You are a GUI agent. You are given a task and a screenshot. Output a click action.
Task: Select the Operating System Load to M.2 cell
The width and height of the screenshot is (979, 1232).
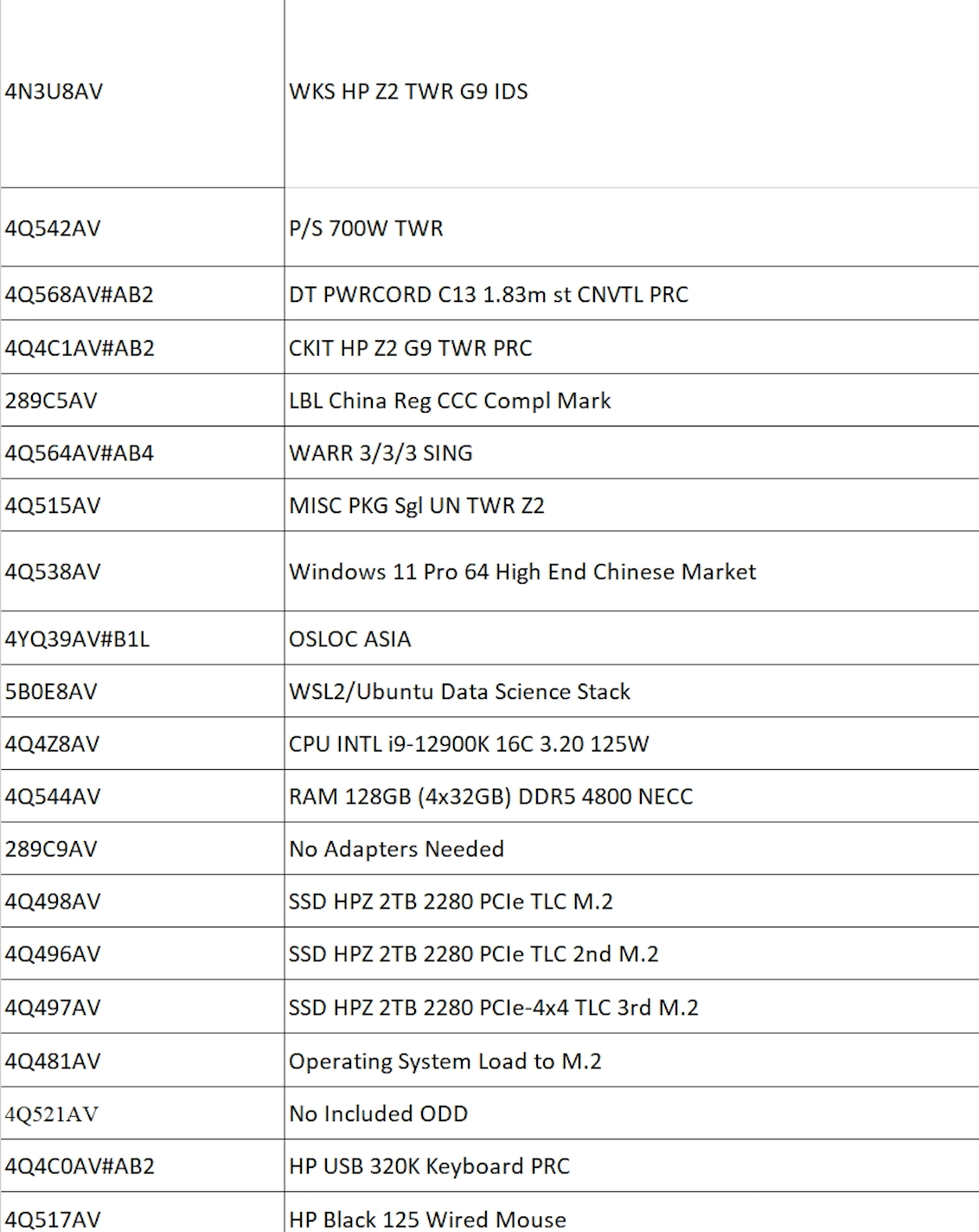click(x=445, y=1062)
